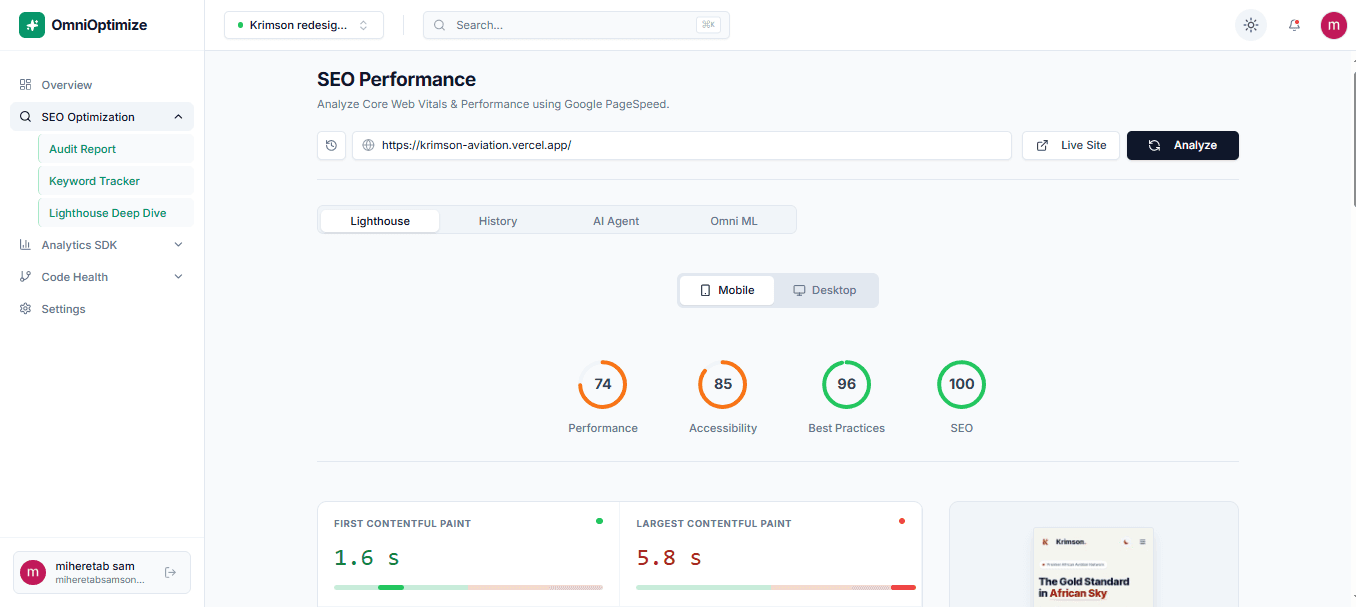
Task: Click the Code Health branch icon
Action: pyautogui.click(x=26, y=277)
